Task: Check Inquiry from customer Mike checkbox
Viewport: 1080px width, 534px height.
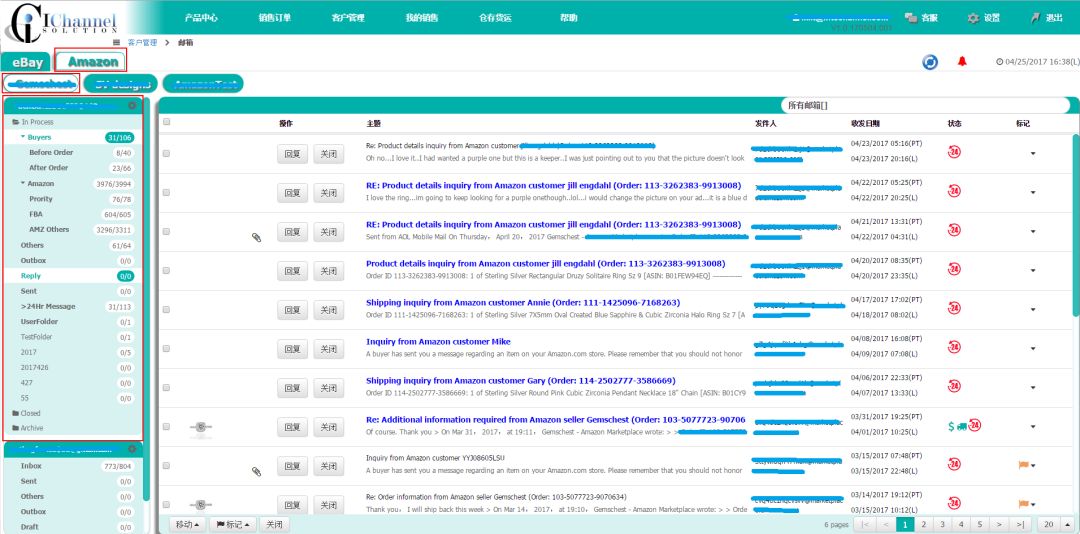Action: [166, 349]
